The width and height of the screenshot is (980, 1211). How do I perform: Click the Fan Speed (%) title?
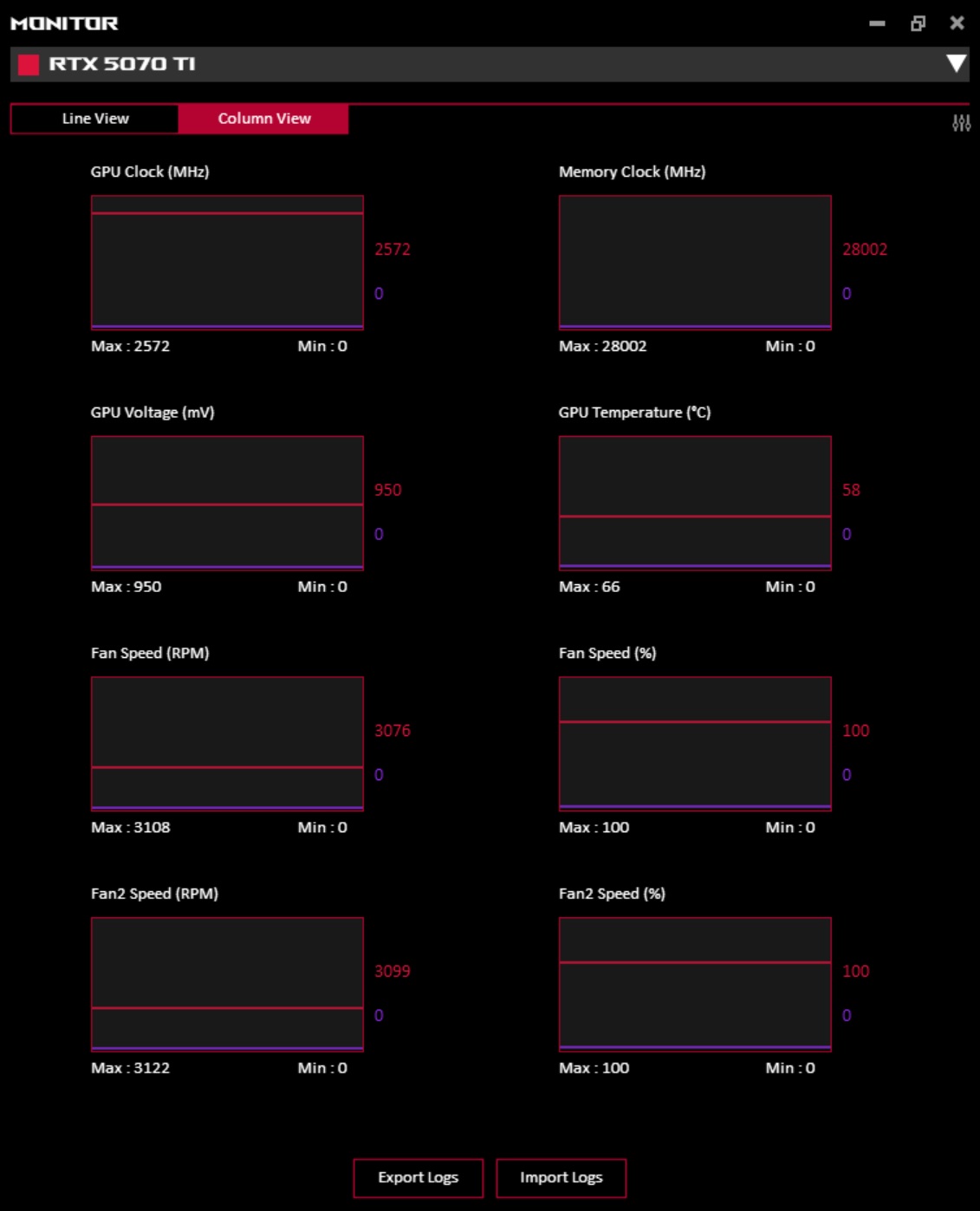[607, 653]
